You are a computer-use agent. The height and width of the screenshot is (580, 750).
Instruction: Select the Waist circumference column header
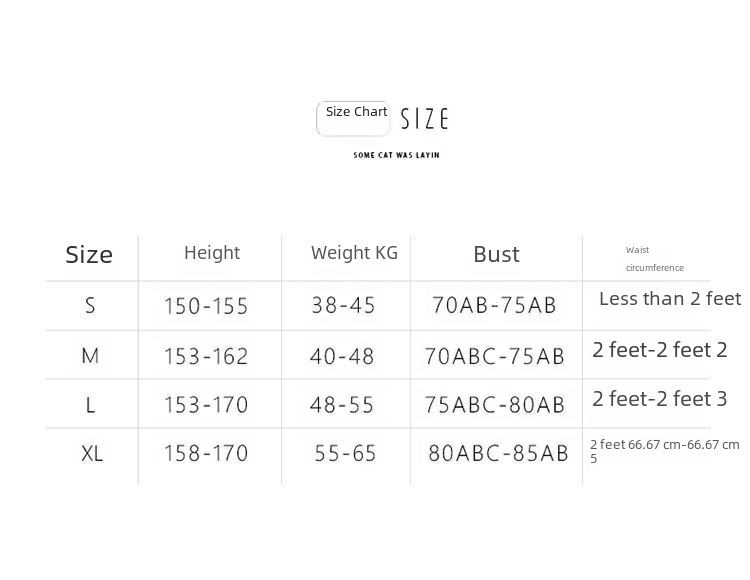654,259
